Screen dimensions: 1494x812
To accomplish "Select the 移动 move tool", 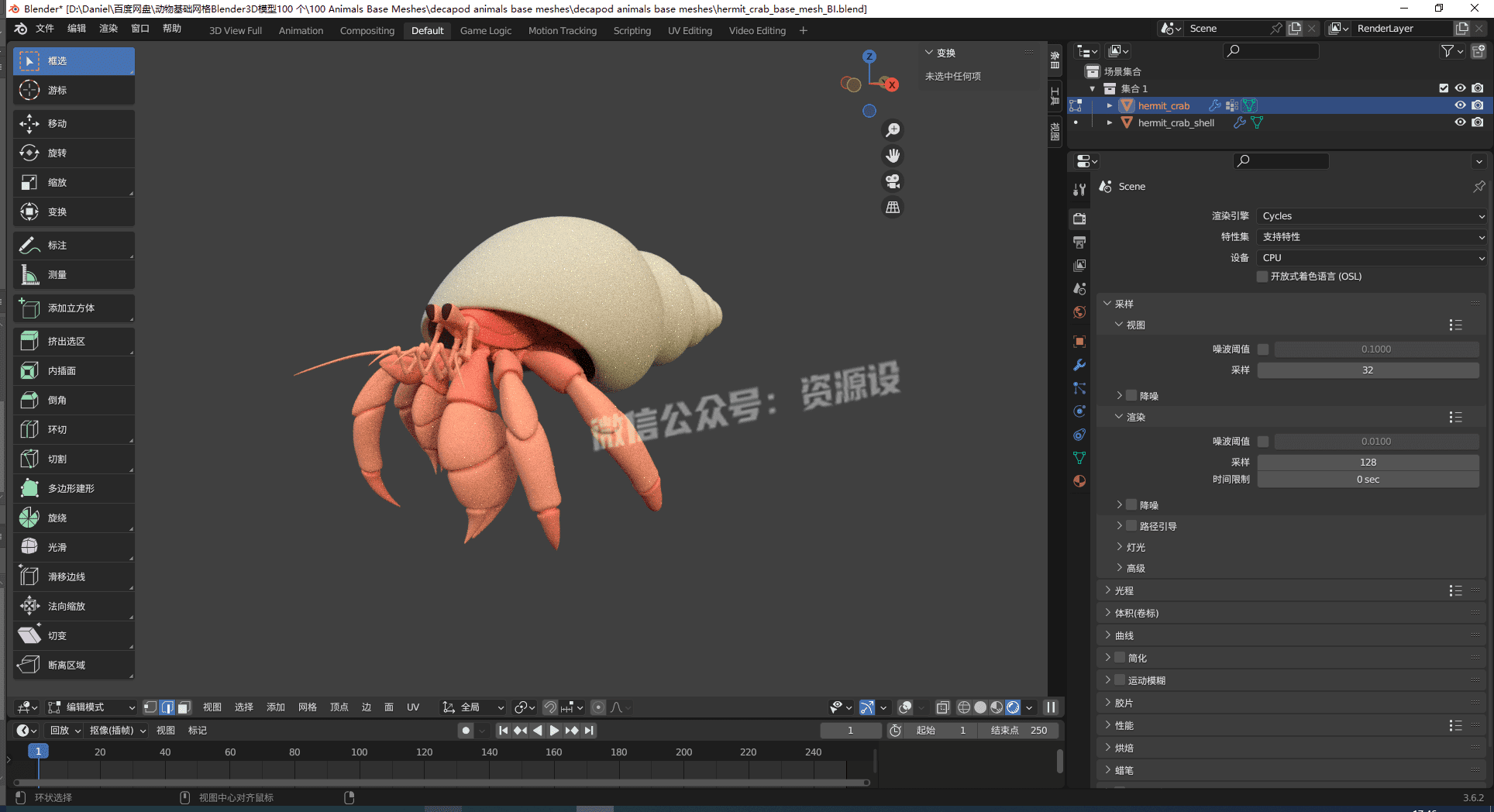I will 74,123.
